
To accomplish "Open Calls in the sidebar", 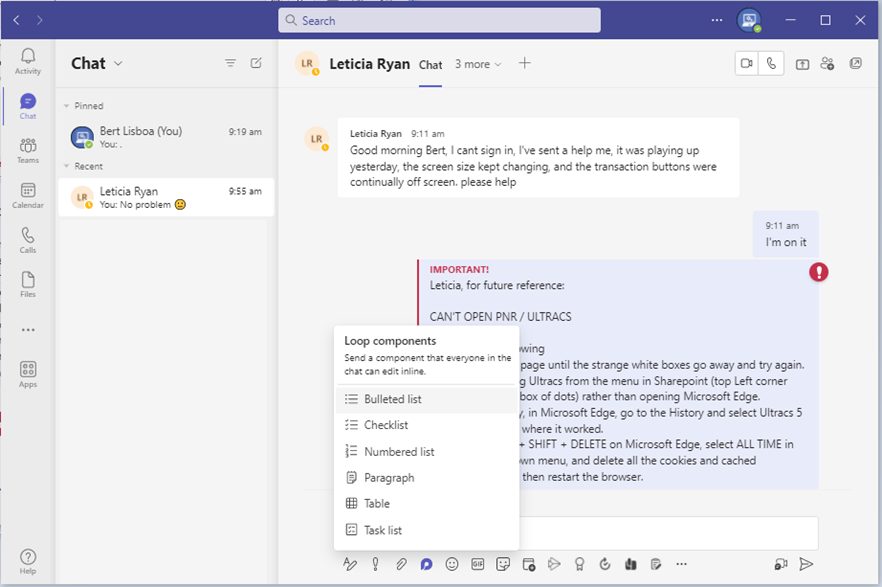I will (28, 240).
